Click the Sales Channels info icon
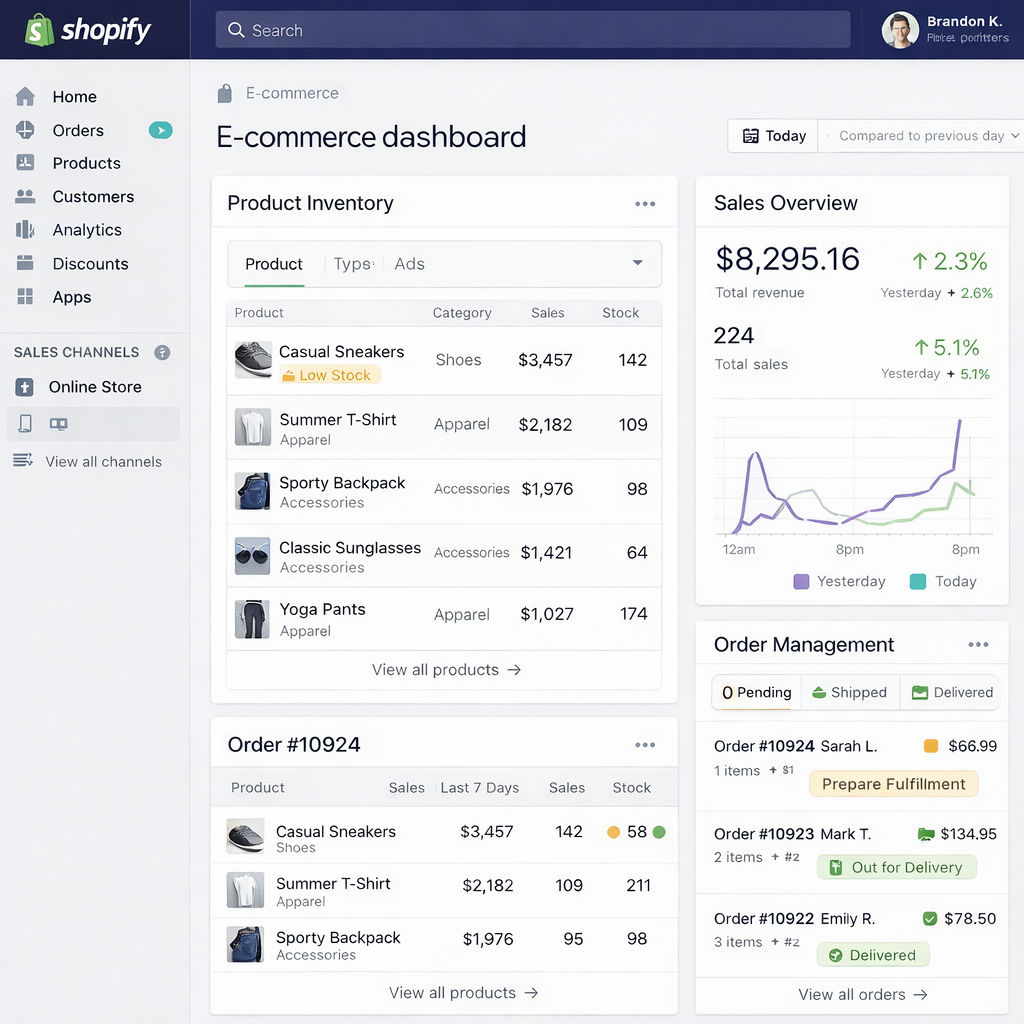The image size is (1024, 1024). (x=162, y=353)
